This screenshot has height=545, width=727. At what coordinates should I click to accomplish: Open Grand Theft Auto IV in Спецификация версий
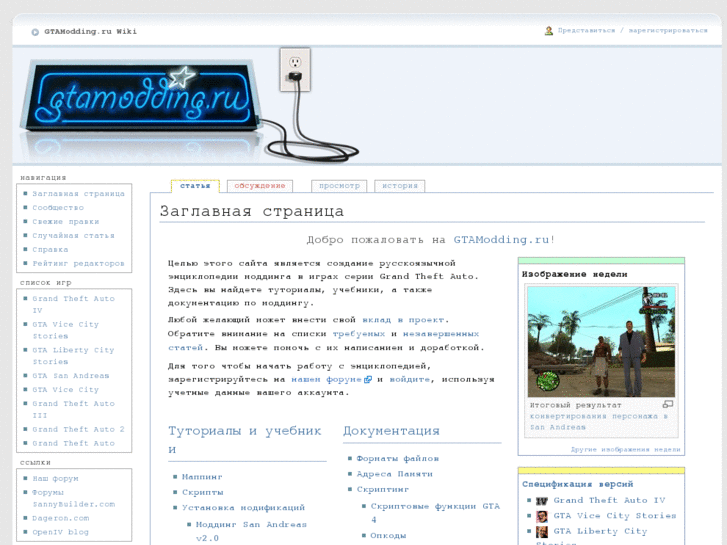point(609,500)
